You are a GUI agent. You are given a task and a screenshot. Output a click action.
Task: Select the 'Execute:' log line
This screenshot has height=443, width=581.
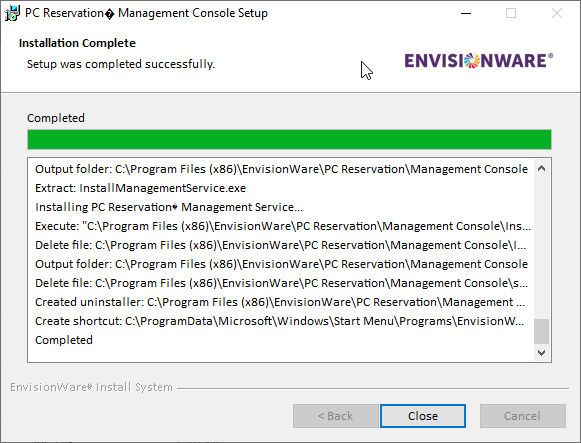pyautogui.click(x=283, y=226)
